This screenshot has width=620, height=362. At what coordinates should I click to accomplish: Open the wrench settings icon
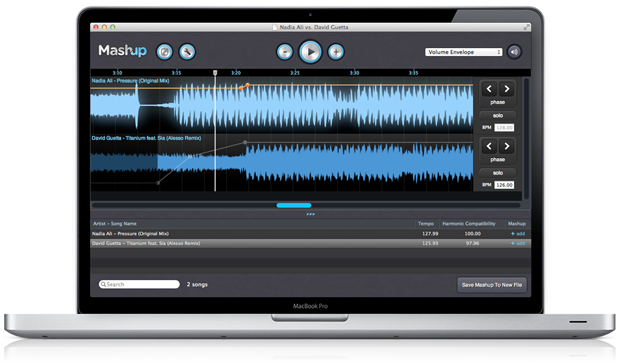[x=187, y=52]
